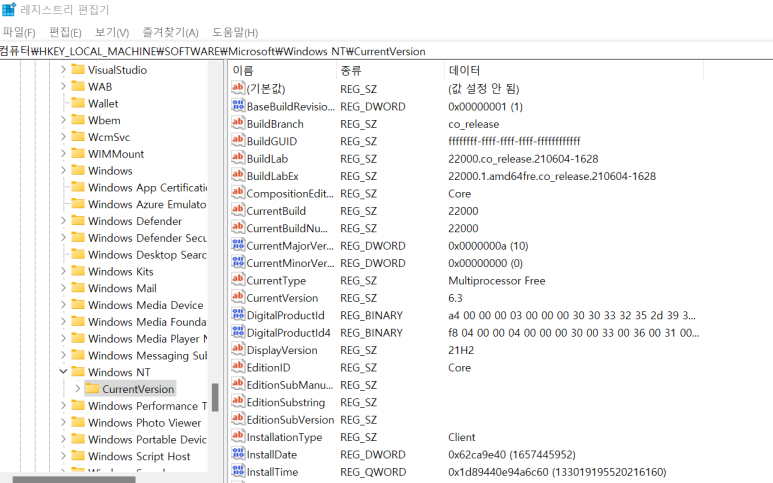
Task: Open the 즐겨찾기(A) menu
Action: pos(170,33)
